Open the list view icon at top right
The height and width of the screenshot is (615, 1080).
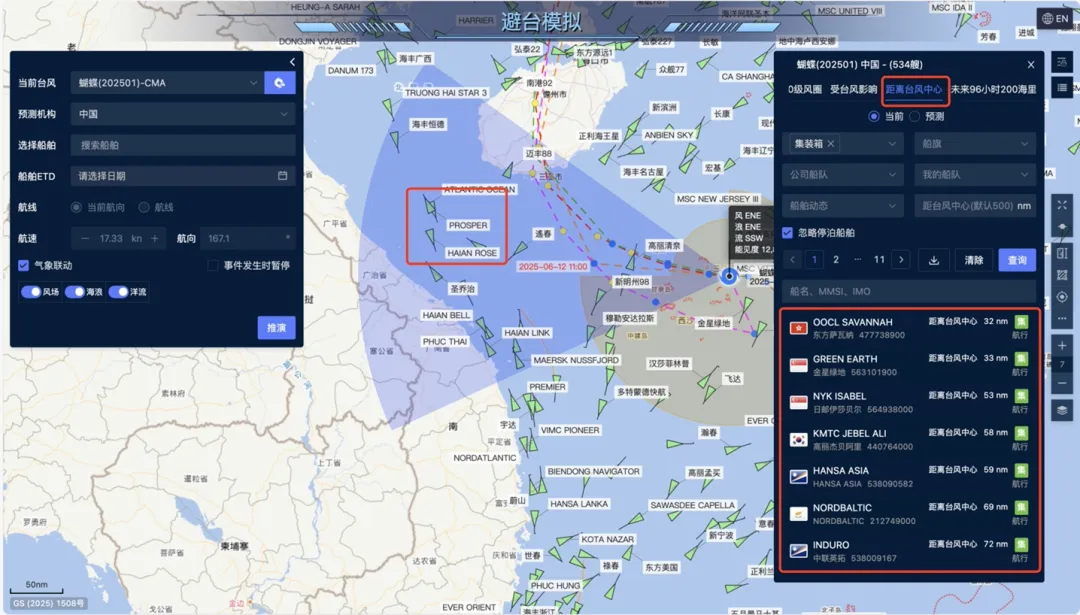(x=1062, y=88)
